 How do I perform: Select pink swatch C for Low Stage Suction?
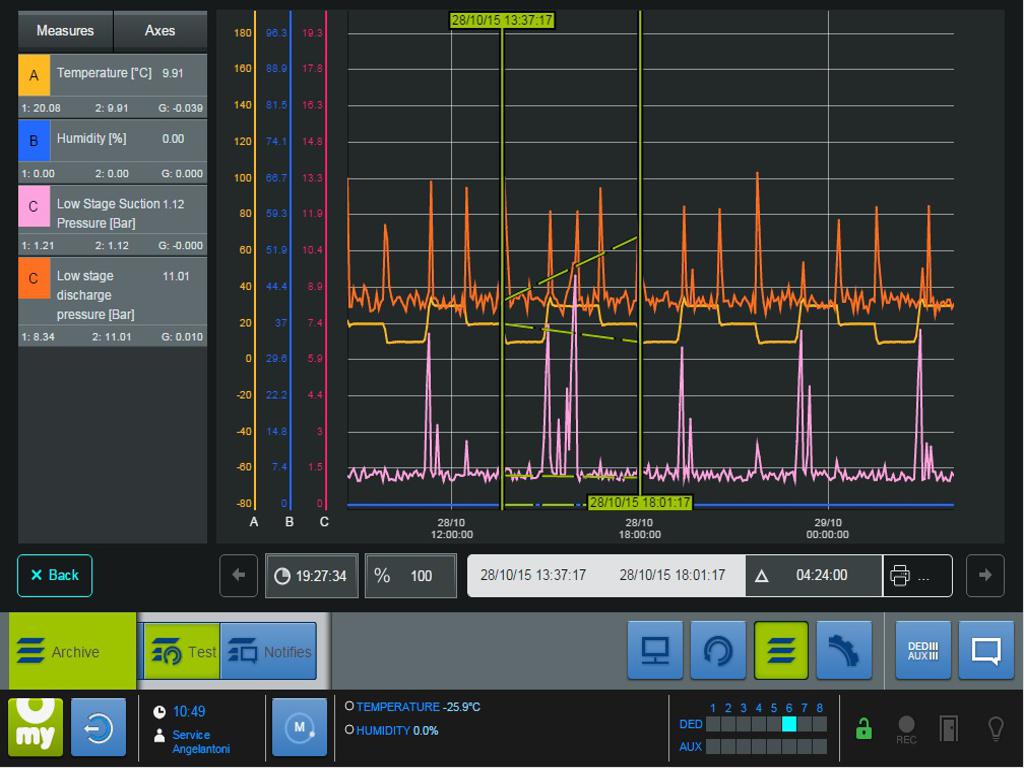tap(34, 206)
